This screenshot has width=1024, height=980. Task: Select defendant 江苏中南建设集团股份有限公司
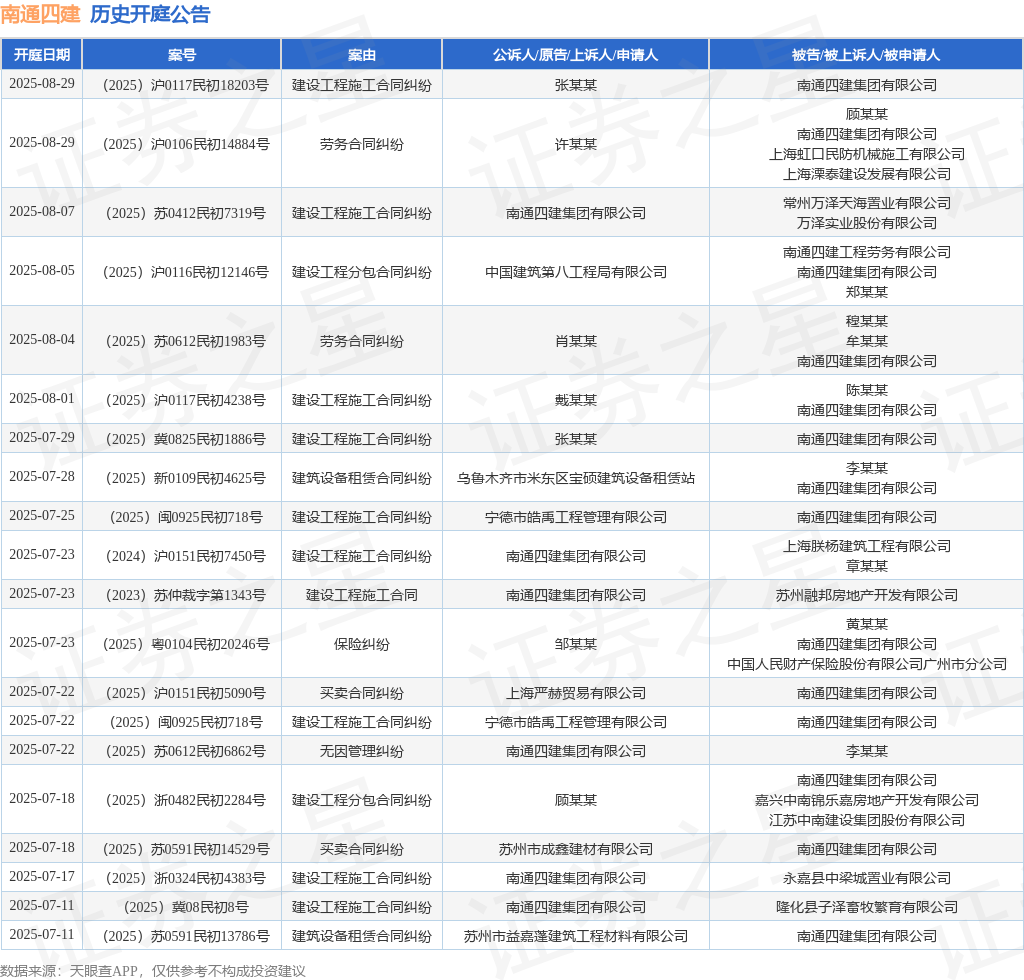(x=867, y=820)
